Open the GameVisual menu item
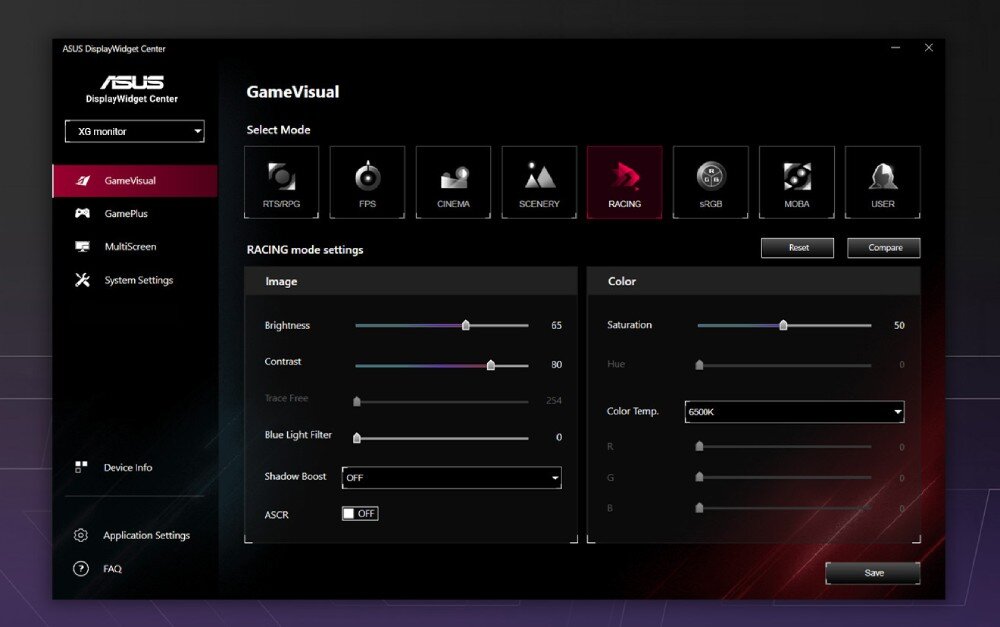The image size is (1000, 627). (x=135, y=181)
